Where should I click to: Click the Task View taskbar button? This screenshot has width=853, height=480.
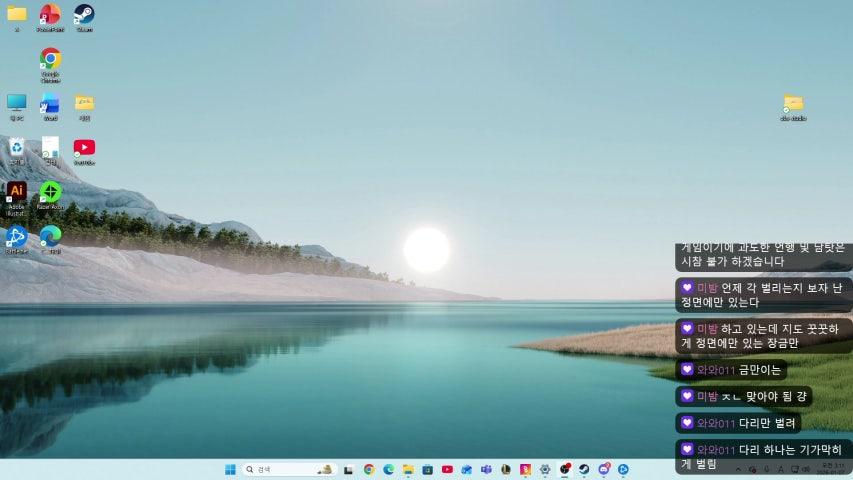point(349,469)
